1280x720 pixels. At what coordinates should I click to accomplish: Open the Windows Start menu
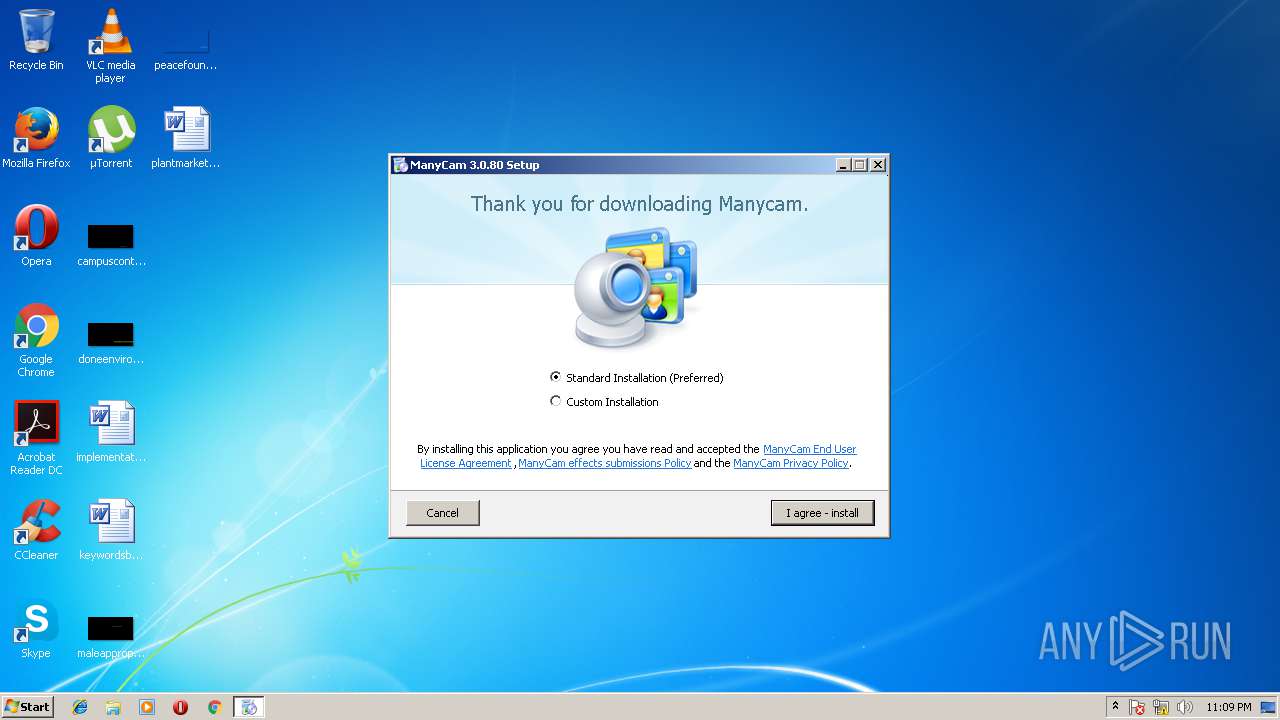[x=27, y=707]
